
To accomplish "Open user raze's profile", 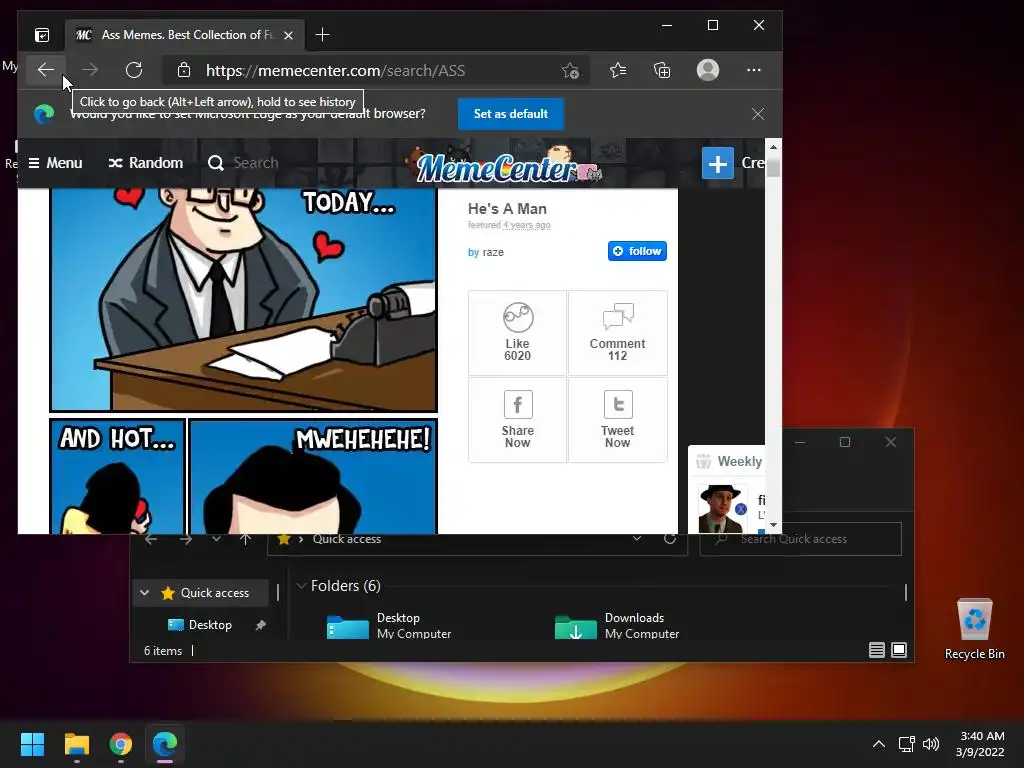I will pyautogui.click(x=493, y=252).
